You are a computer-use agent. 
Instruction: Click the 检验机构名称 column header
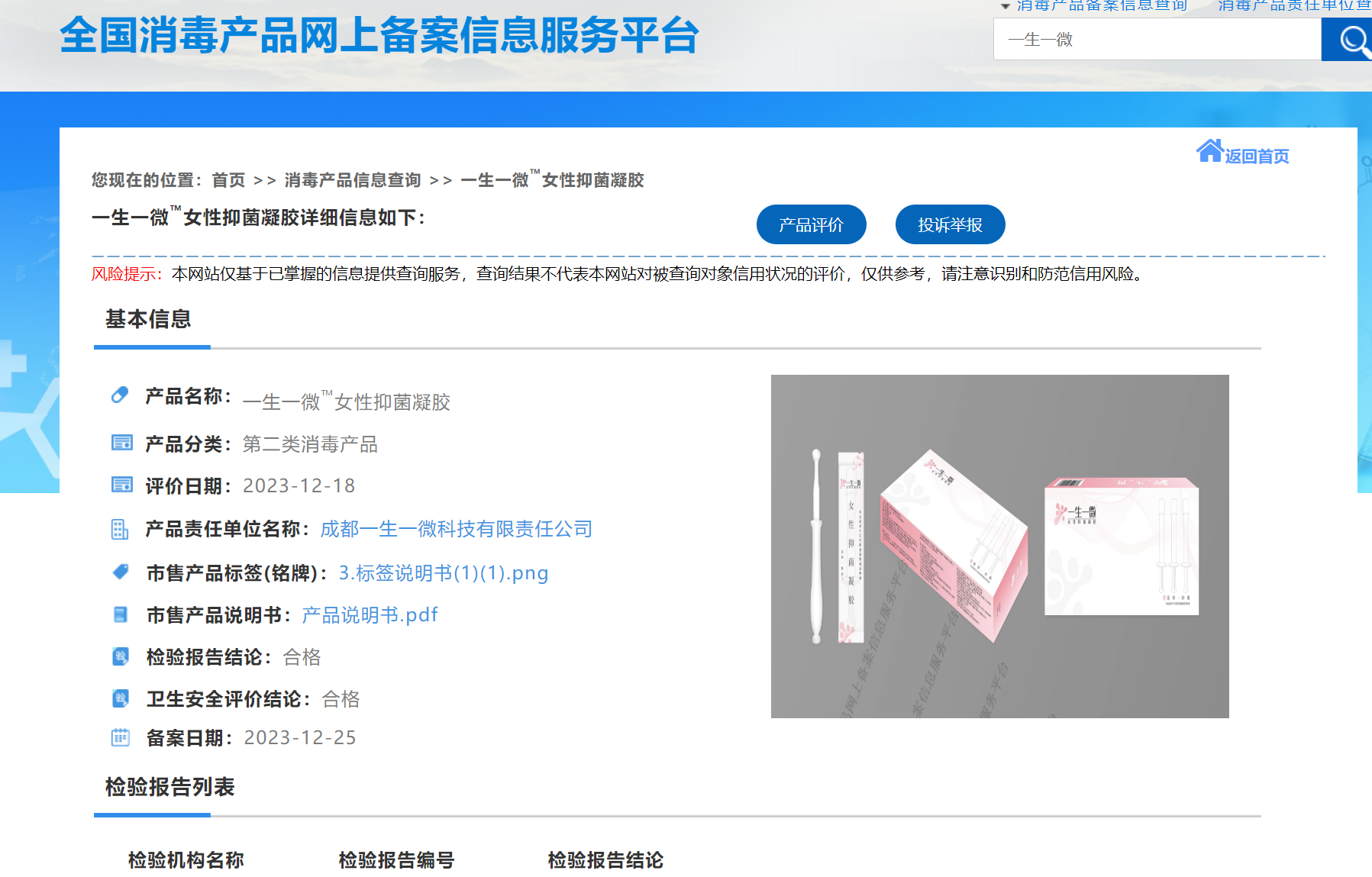186,860
